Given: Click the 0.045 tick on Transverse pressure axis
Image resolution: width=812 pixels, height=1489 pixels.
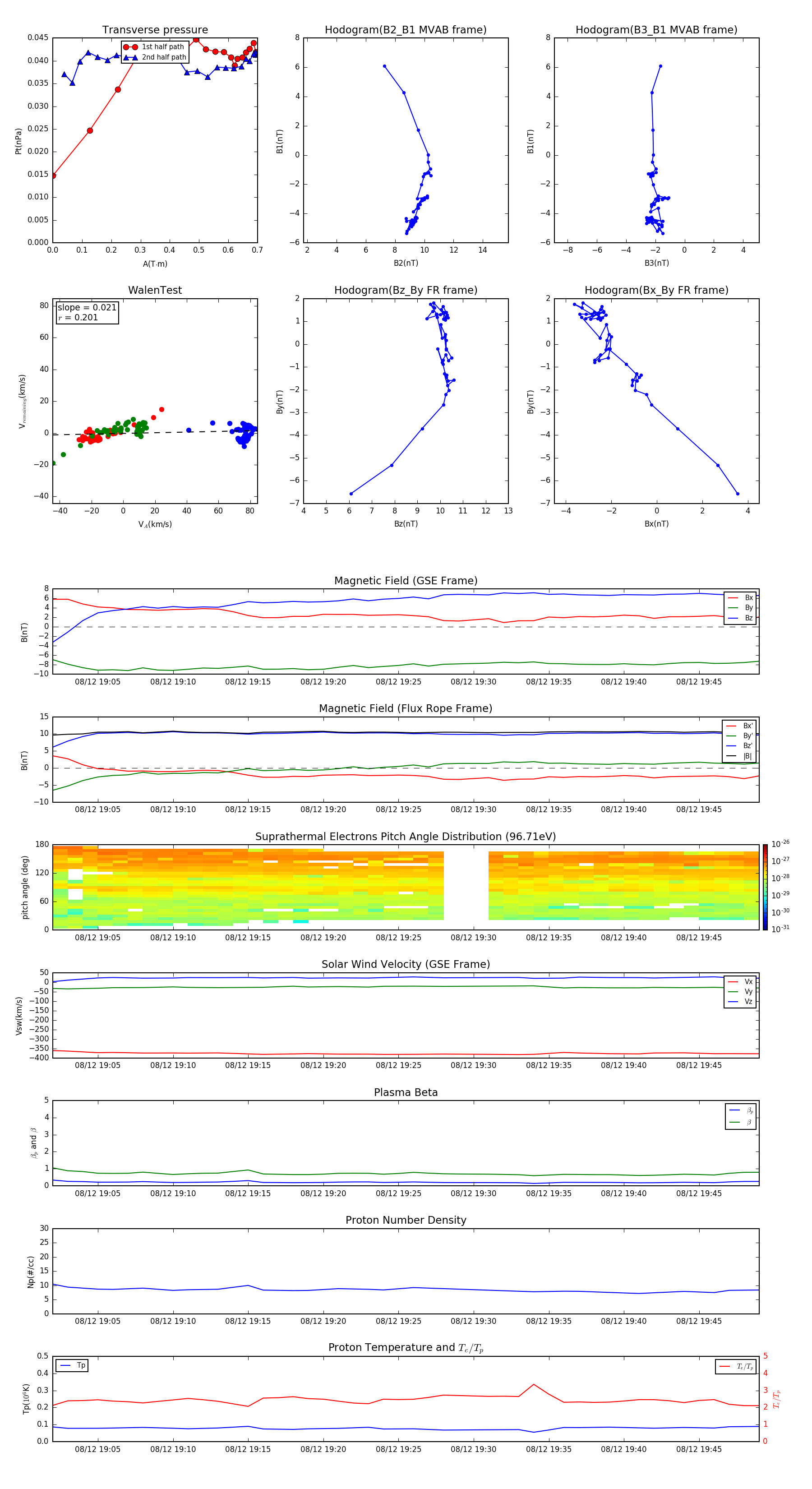Looking at the screenshot, I should point(38,37).
